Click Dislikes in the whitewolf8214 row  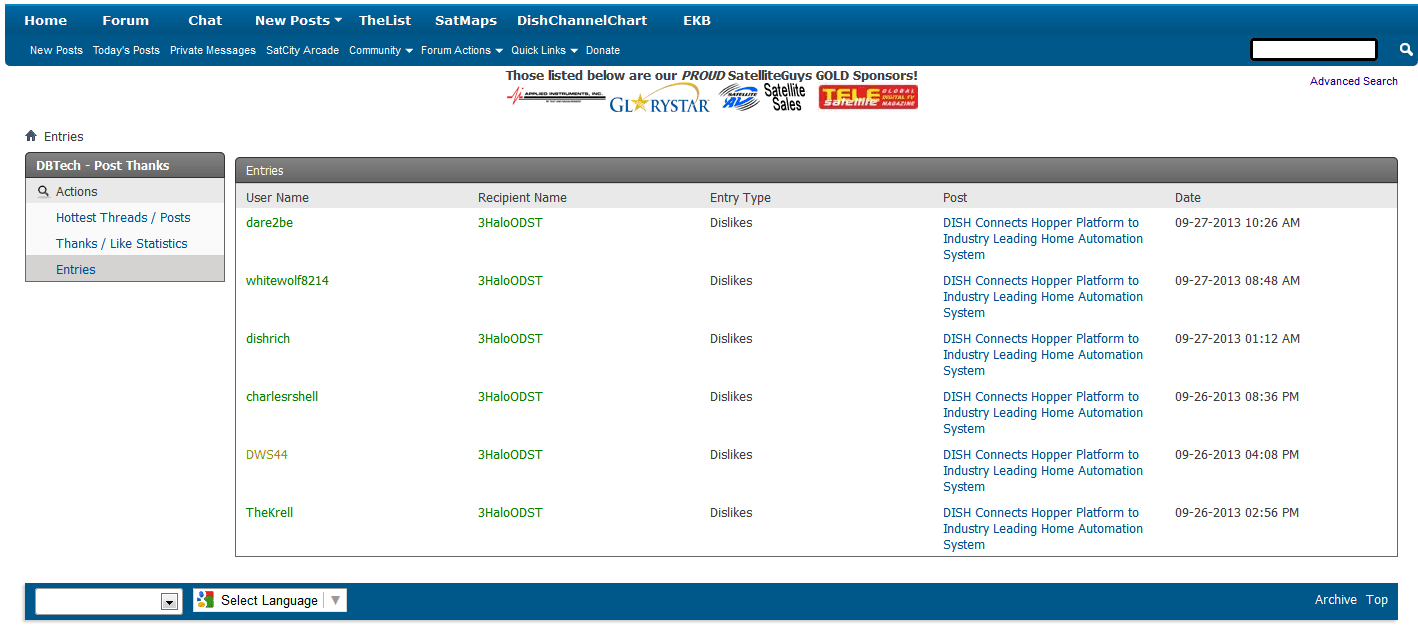731,280
